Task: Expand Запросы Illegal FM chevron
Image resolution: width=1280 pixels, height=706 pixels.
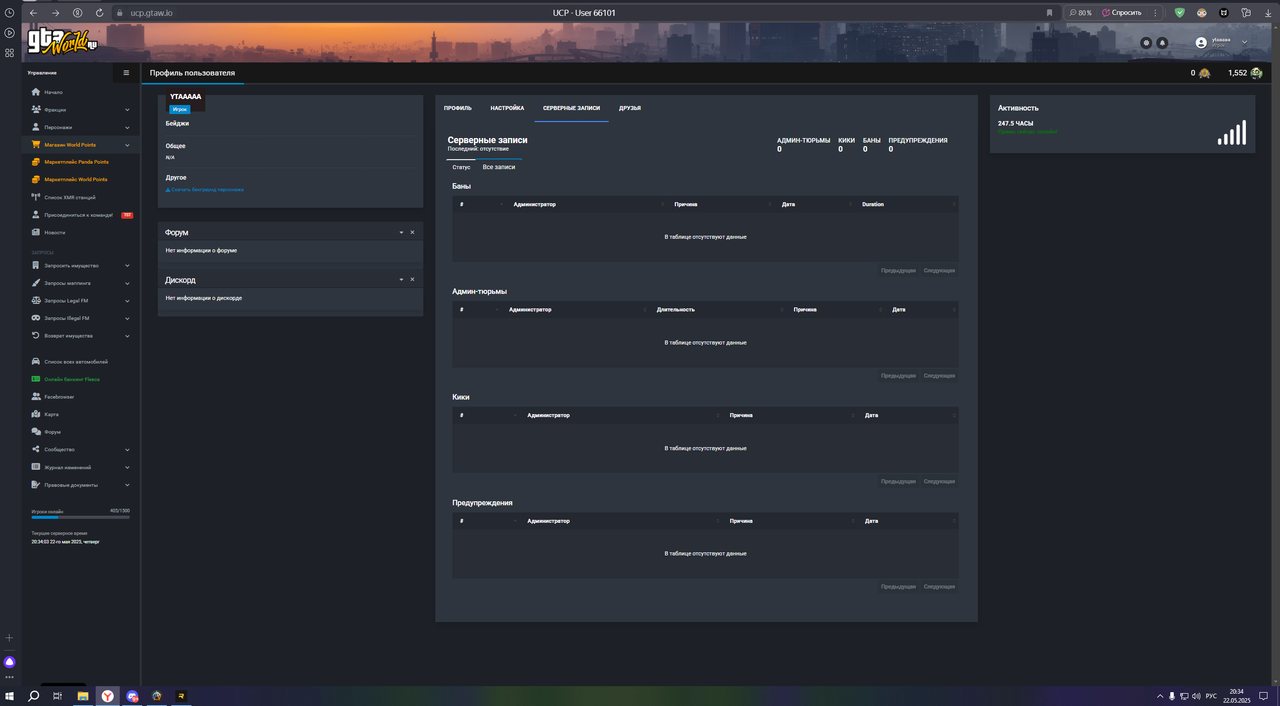Action: pyautogui.click(x=127, y=319)
